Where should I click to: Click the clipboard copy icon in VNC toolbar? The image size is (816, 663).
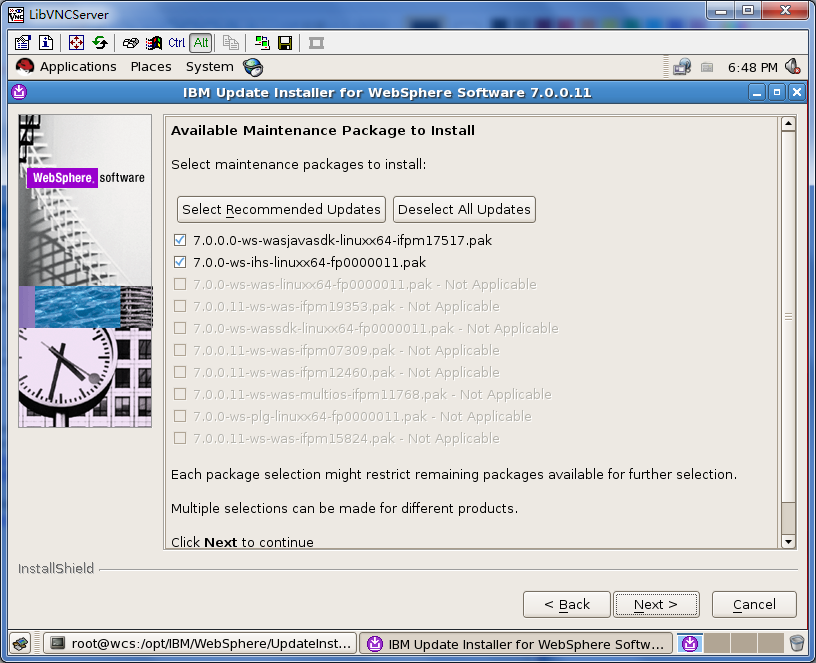(231, 43)
